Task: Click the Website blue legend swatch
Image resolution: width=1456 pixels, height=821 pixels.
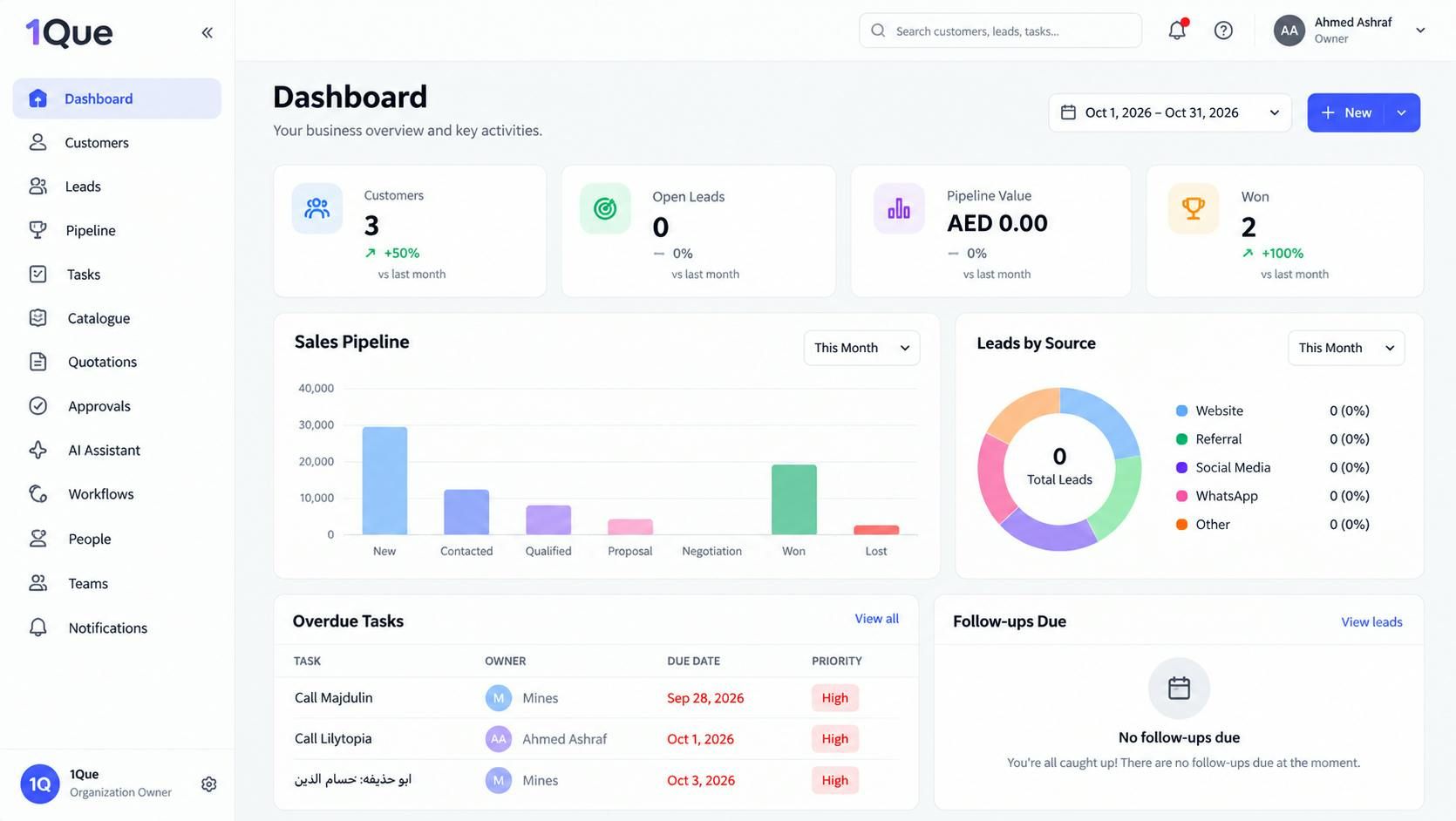Action: (1181, 410)
